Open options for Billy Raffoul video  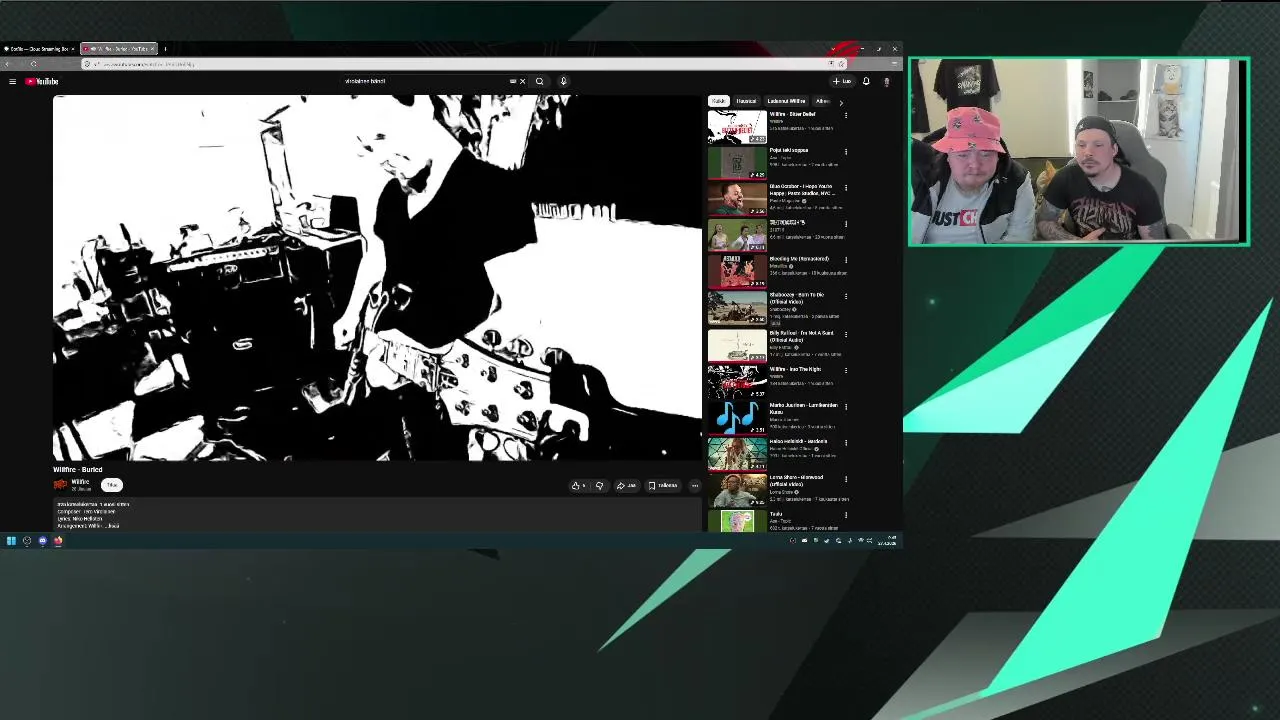(846, 334)
